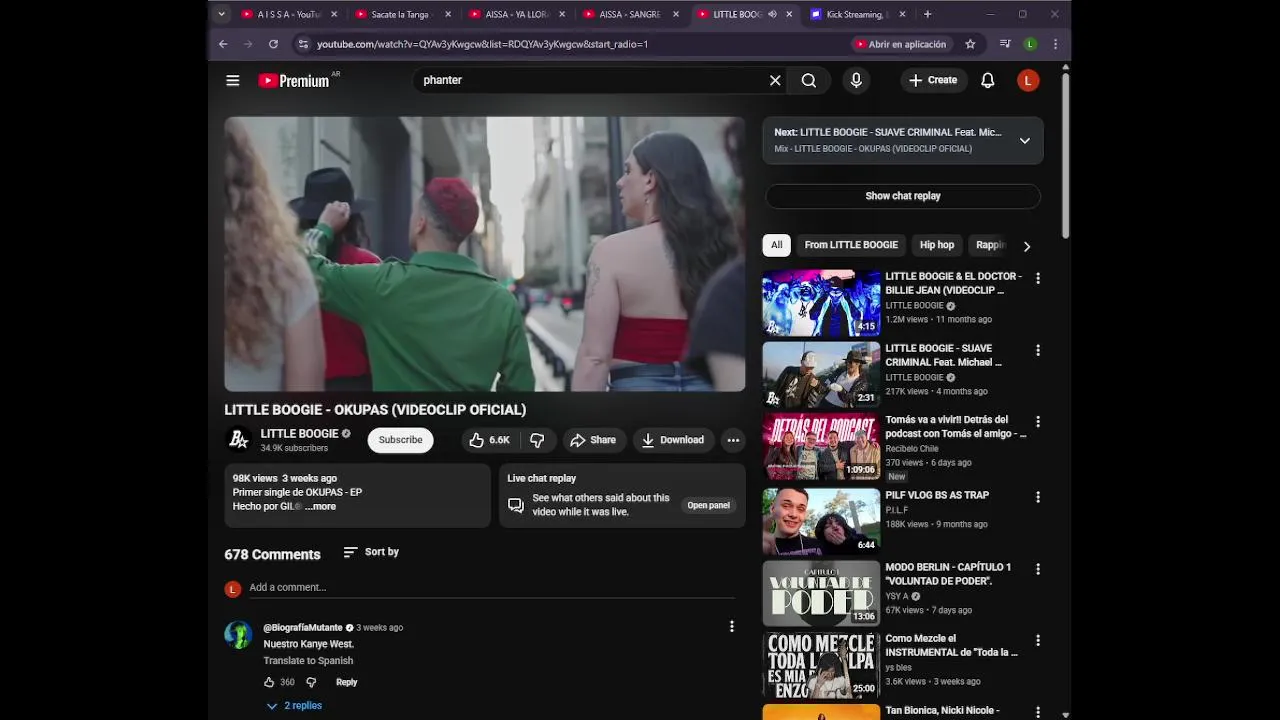Open options for Tomás va a vivir video
The image size is (1280, 720).
click(x=1038, y=422)
